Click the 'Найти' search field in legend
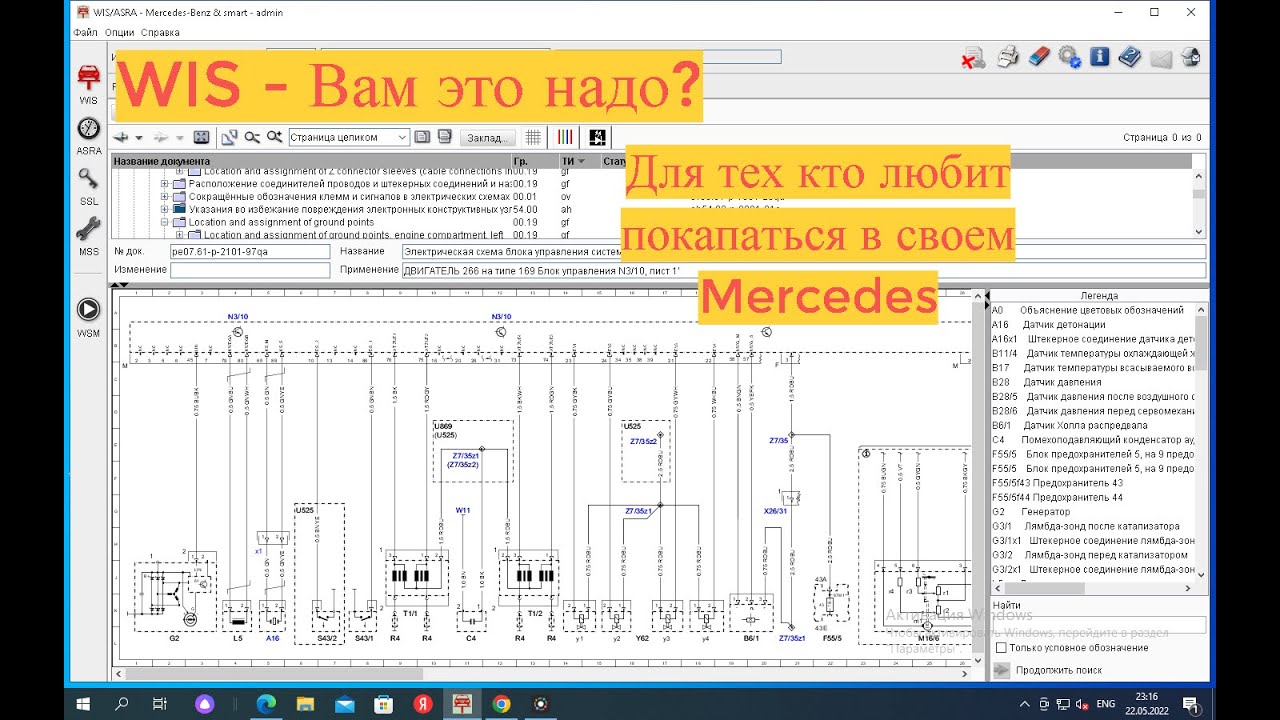The image size is (1280, 720). 1099,624
